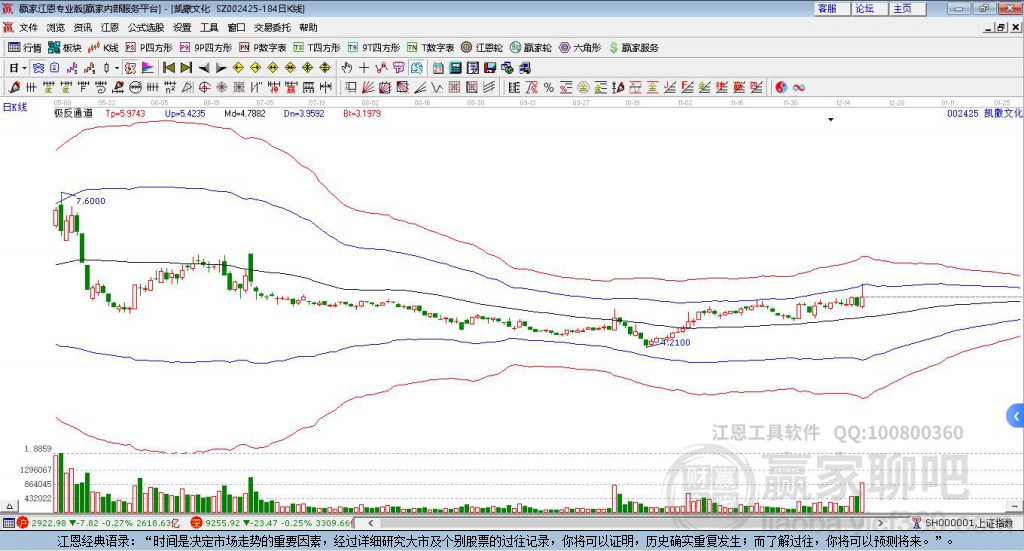Select the circular target tool icon
1024x551 pixels.
[x=204, y=87]
